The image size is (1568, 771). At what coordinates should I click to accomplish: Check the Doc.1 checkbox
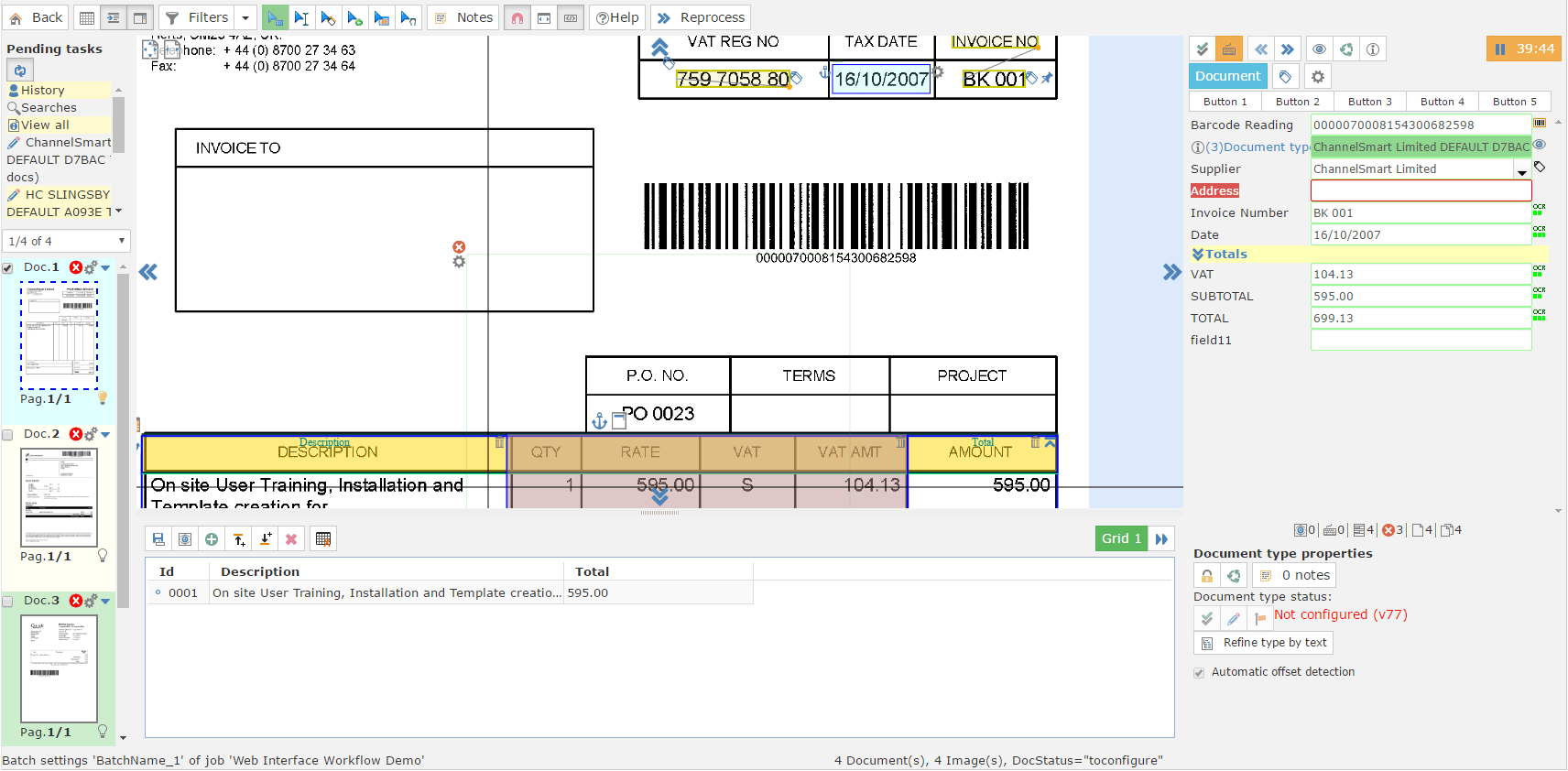point(8,268)
